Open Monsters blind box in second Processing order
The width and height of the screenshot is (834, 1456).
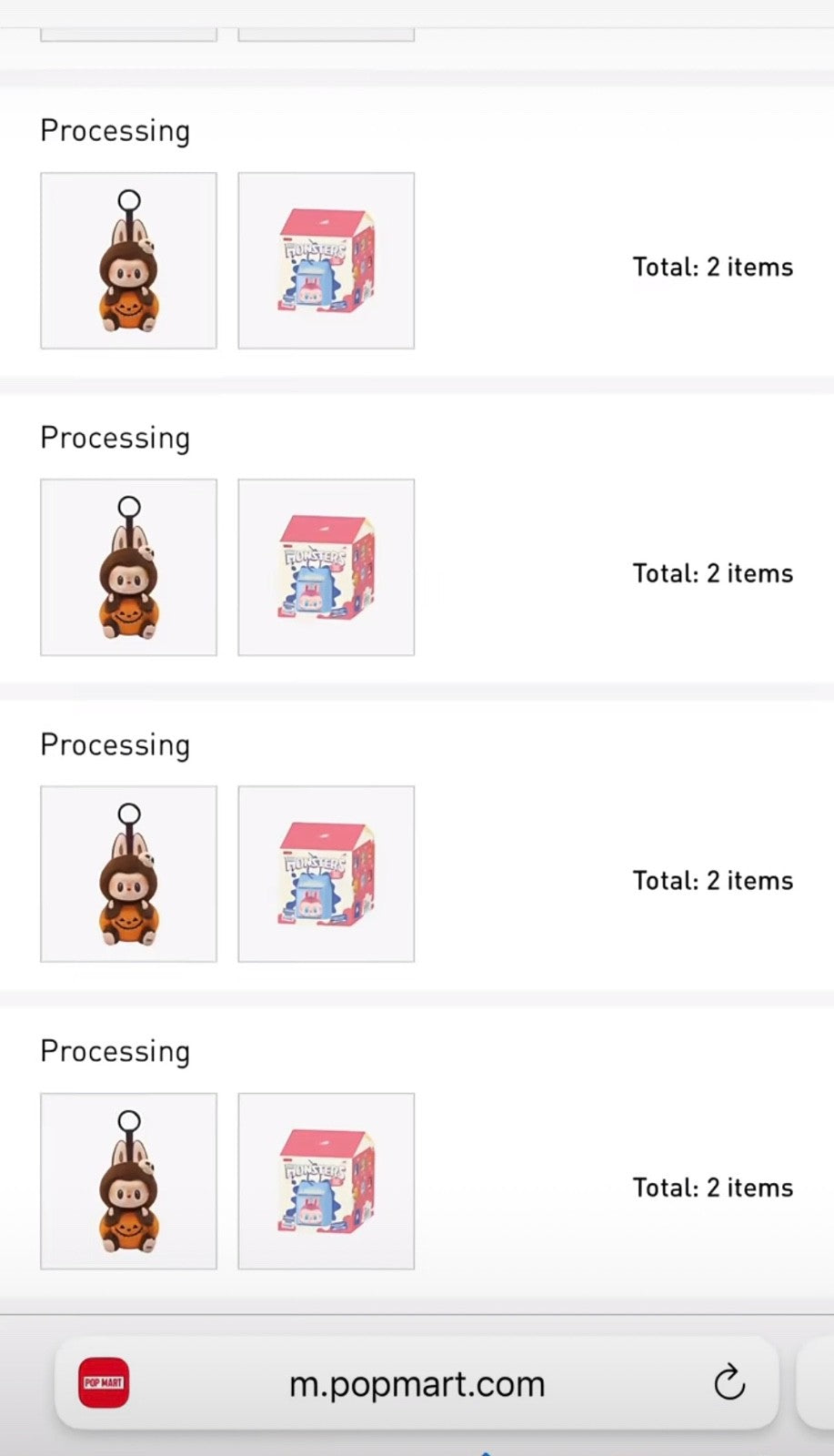click(x=327, y=568)
